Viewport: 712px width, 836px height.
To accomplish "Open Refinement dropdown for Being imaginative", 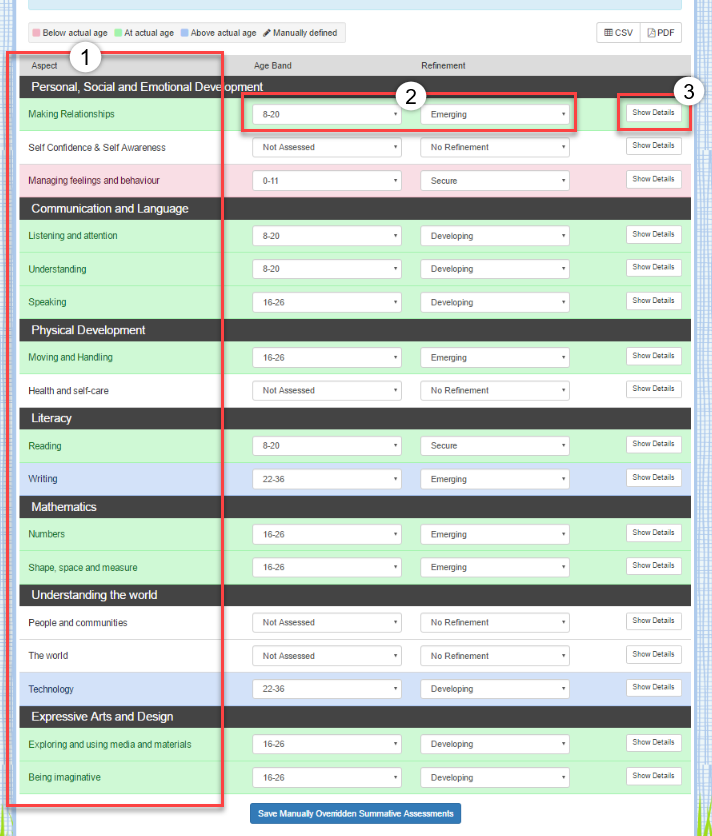I will [x=495, y=777].
